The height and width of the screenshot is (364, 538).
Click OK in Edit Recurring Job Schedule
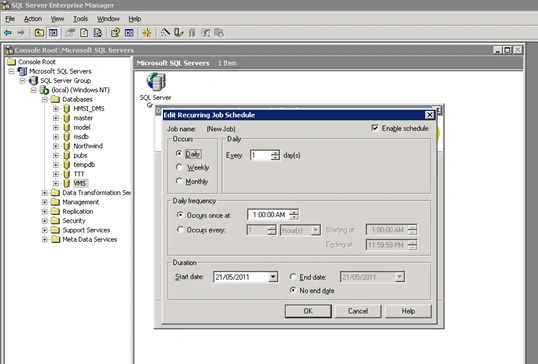[308, 311]
